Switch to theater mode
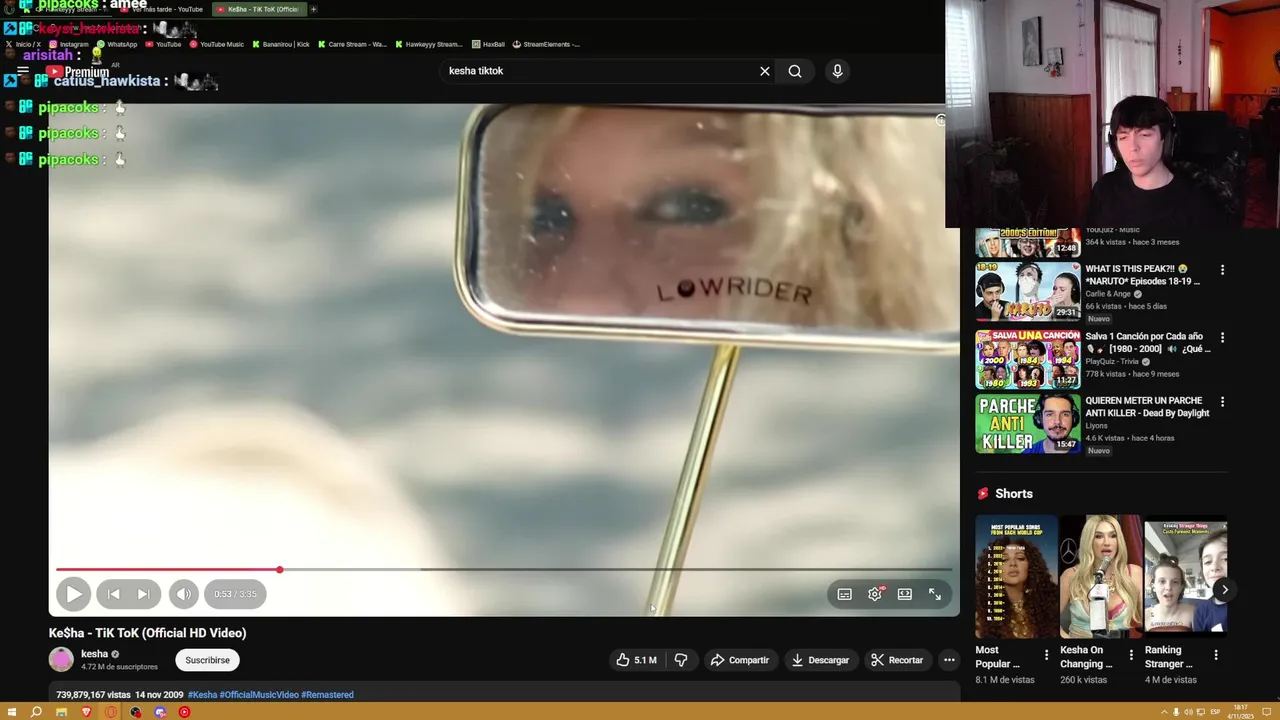 click(905, 594)
